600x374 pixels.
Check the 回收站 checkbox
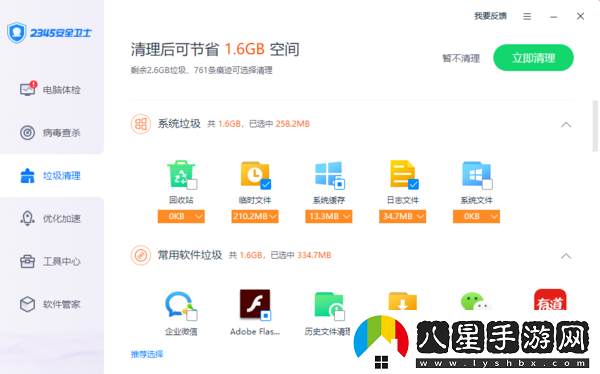pyautogui.click(x=192, y=185)
